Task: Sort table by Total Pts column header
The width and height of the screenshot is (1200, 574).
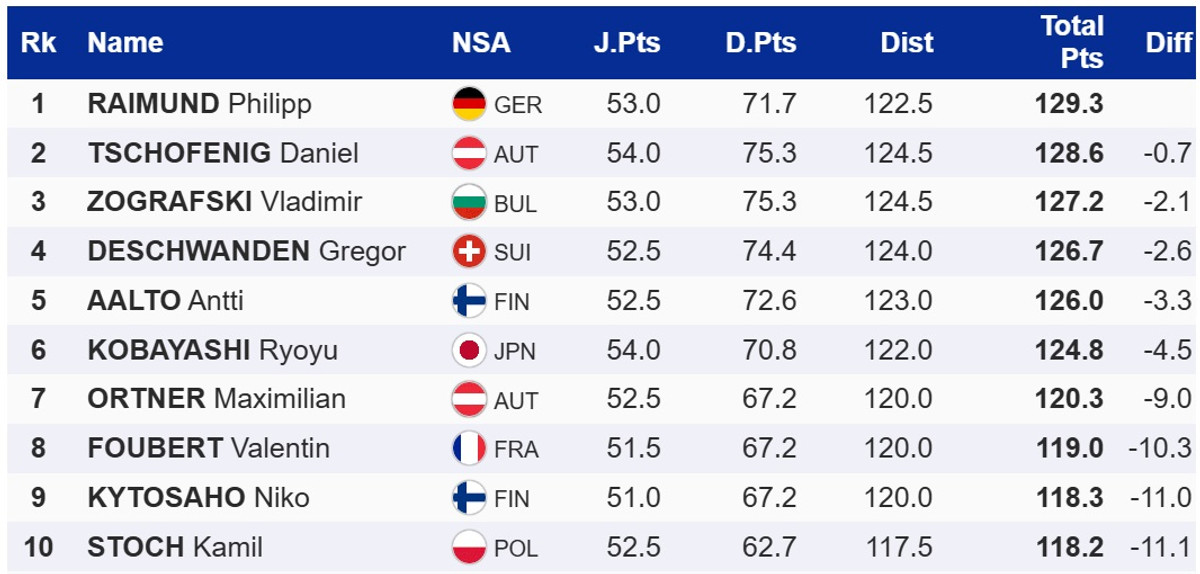Action: click(1071, 42)
